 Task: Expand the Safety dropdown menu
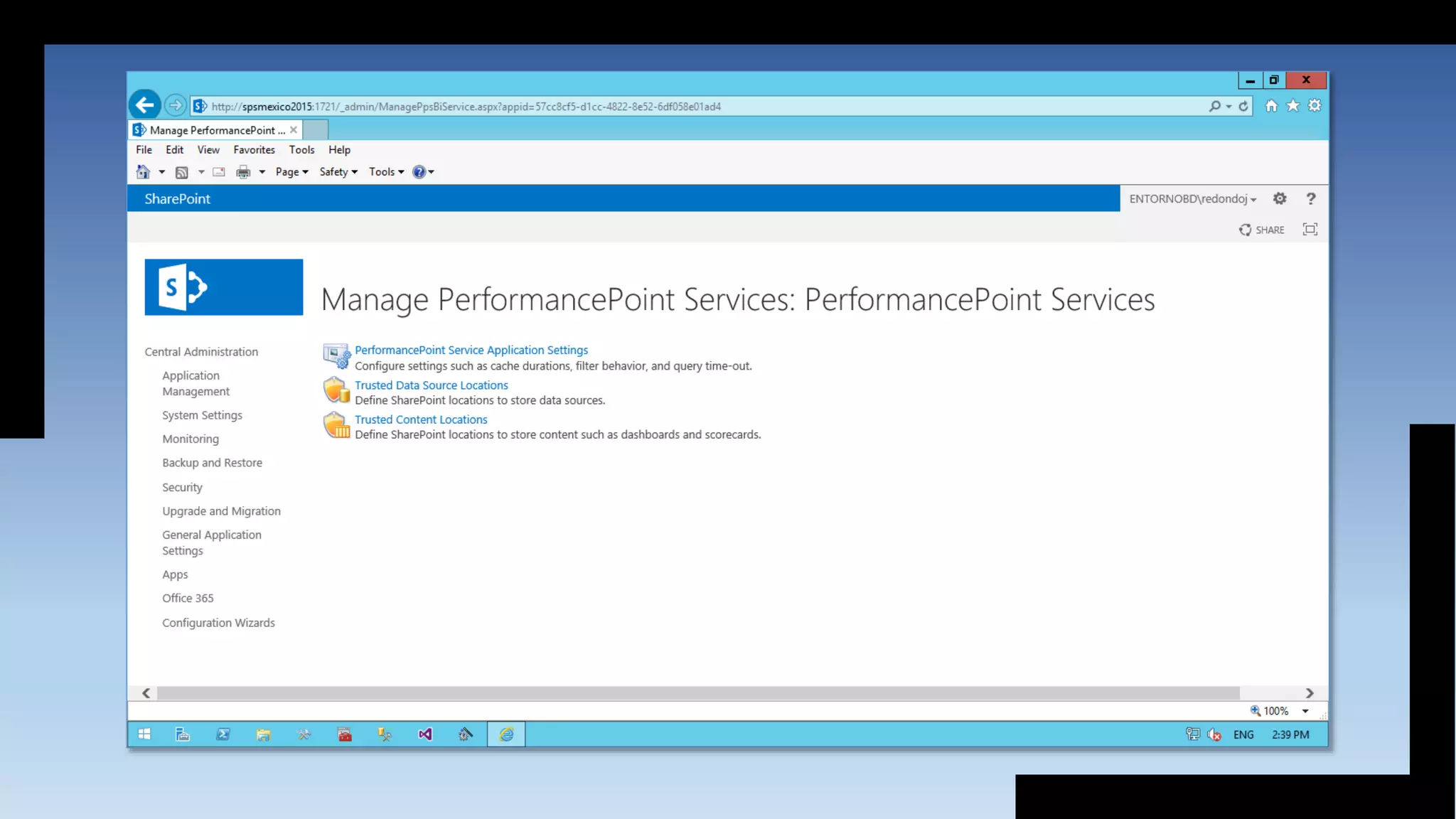[x=338, y=172]
